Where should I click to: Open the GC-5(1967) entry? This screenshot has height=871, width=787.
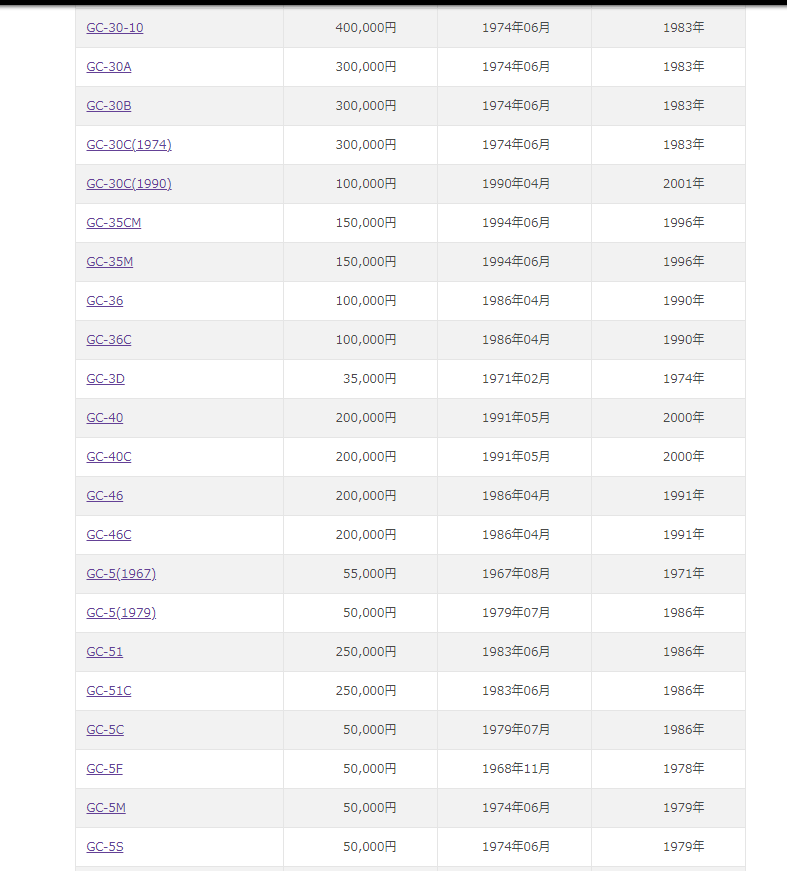(x=121, y=574)
